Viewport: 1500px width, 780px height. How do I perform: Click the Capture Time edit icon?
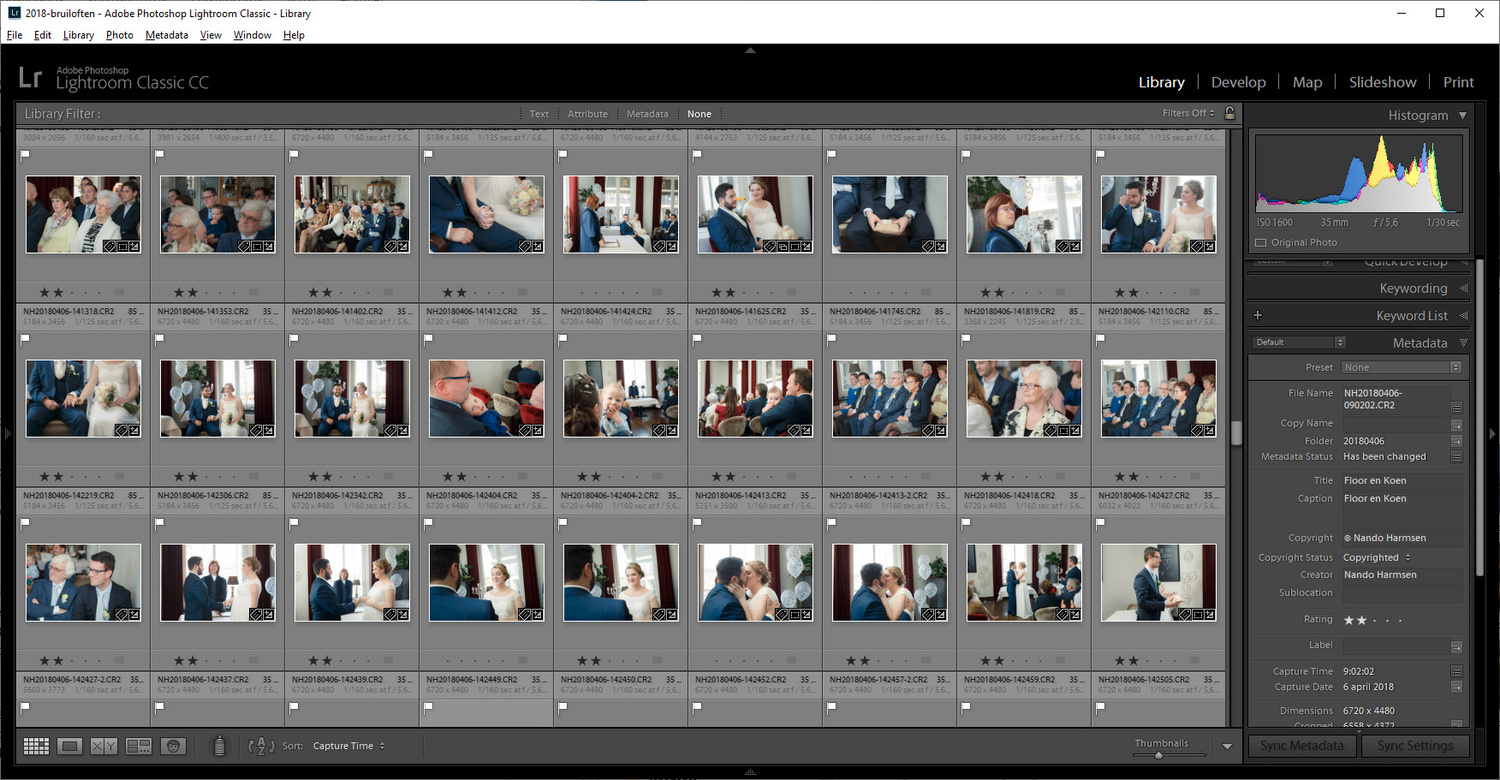point(1456,672)
